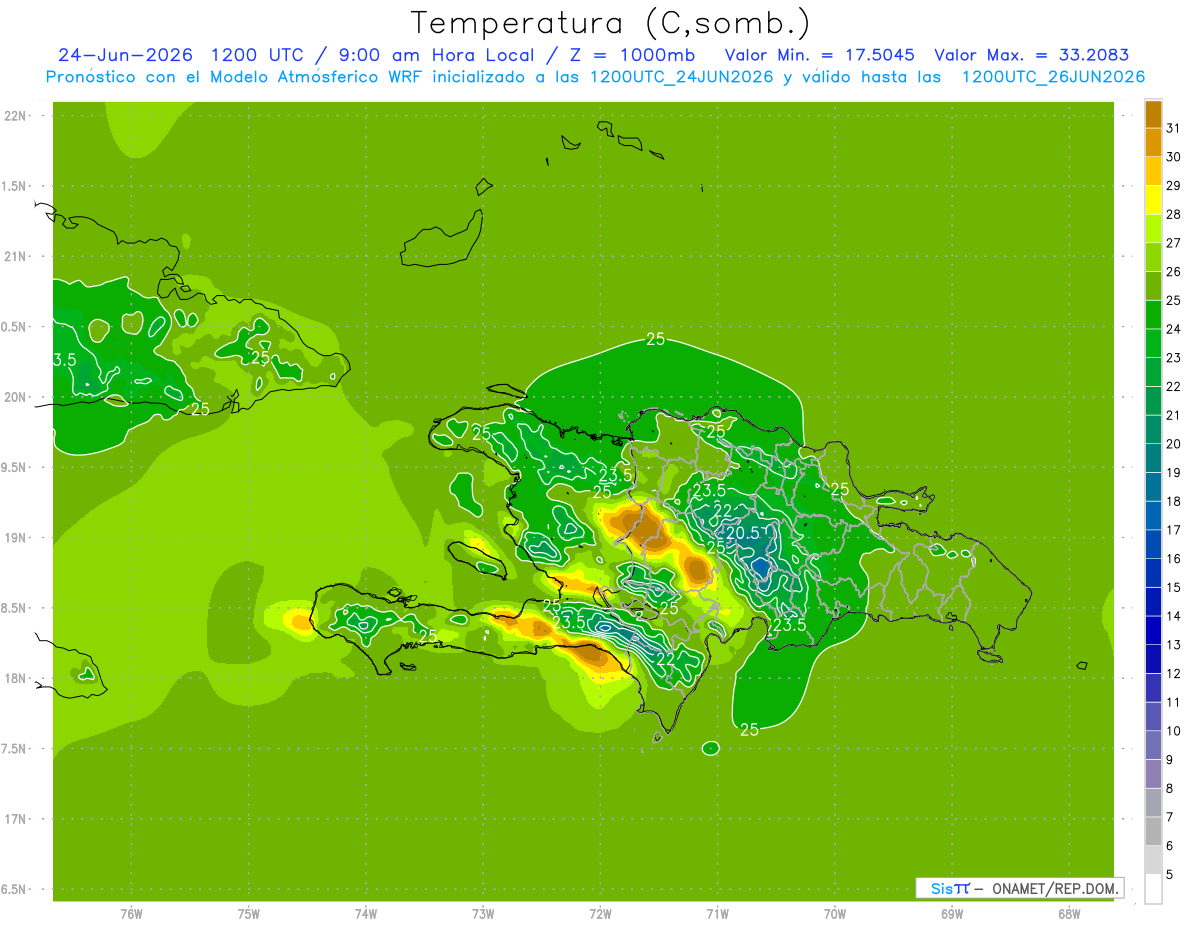Click the "15" label on the color scale
Viewport: 1200px width, 927px height.
point(1174,587)
